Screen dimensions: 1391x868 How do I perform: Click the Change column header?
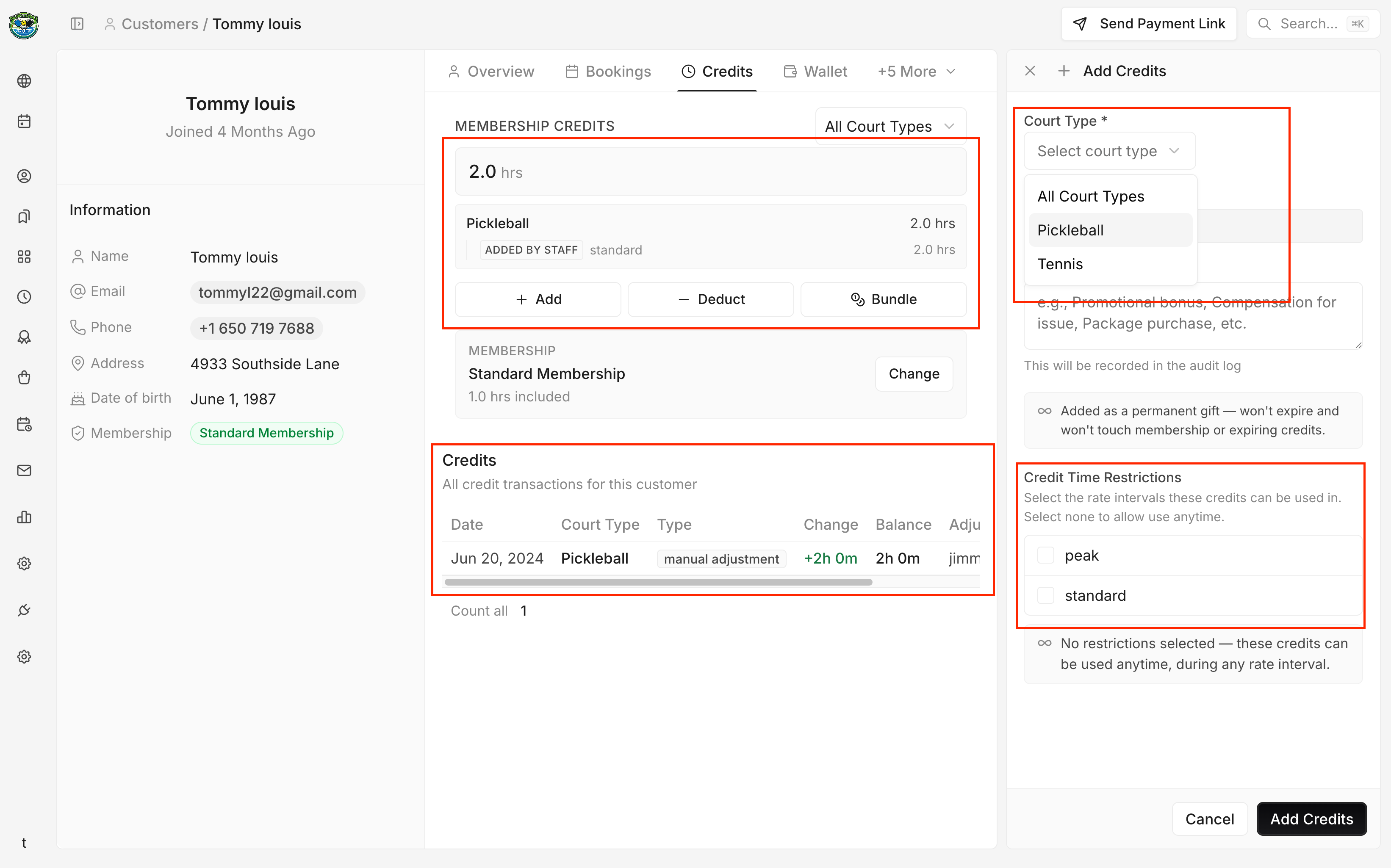pyautogui.click(x=831, y=525)
